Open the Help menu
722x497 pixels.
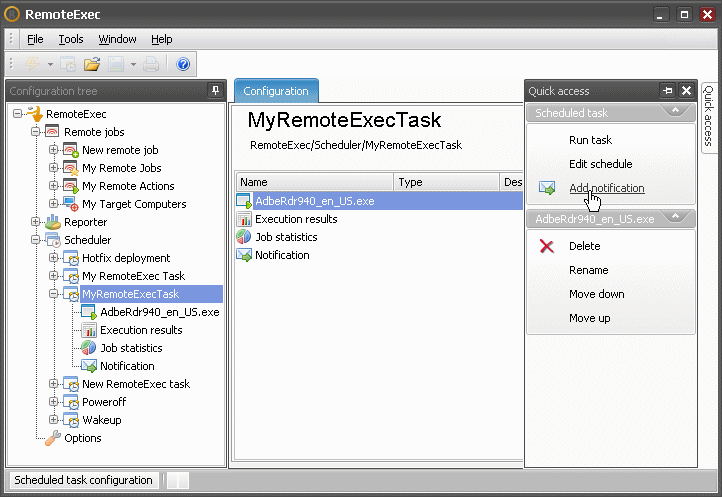[x=162, y=39]
